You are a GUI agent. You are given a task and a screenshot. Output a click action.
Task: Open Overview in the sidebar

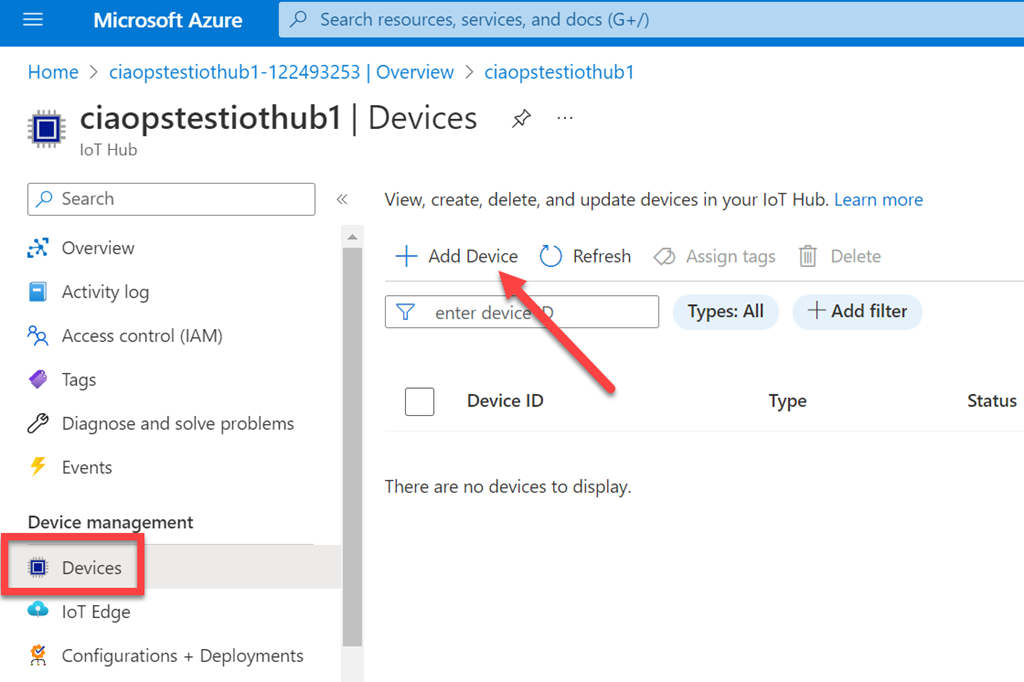(97, 248)
